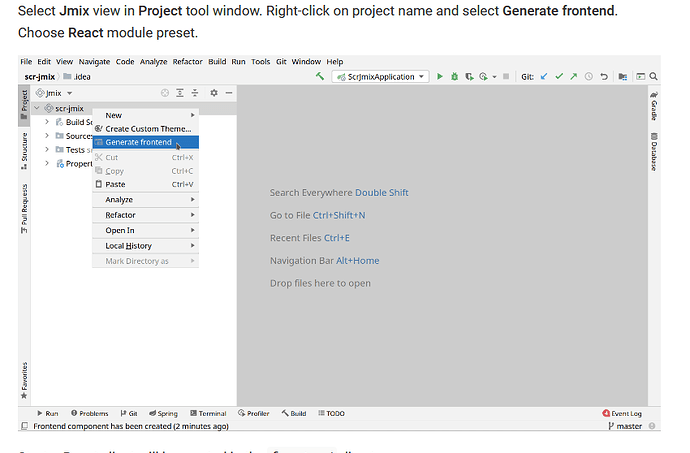Open Project Structure icon

(623, 77)
